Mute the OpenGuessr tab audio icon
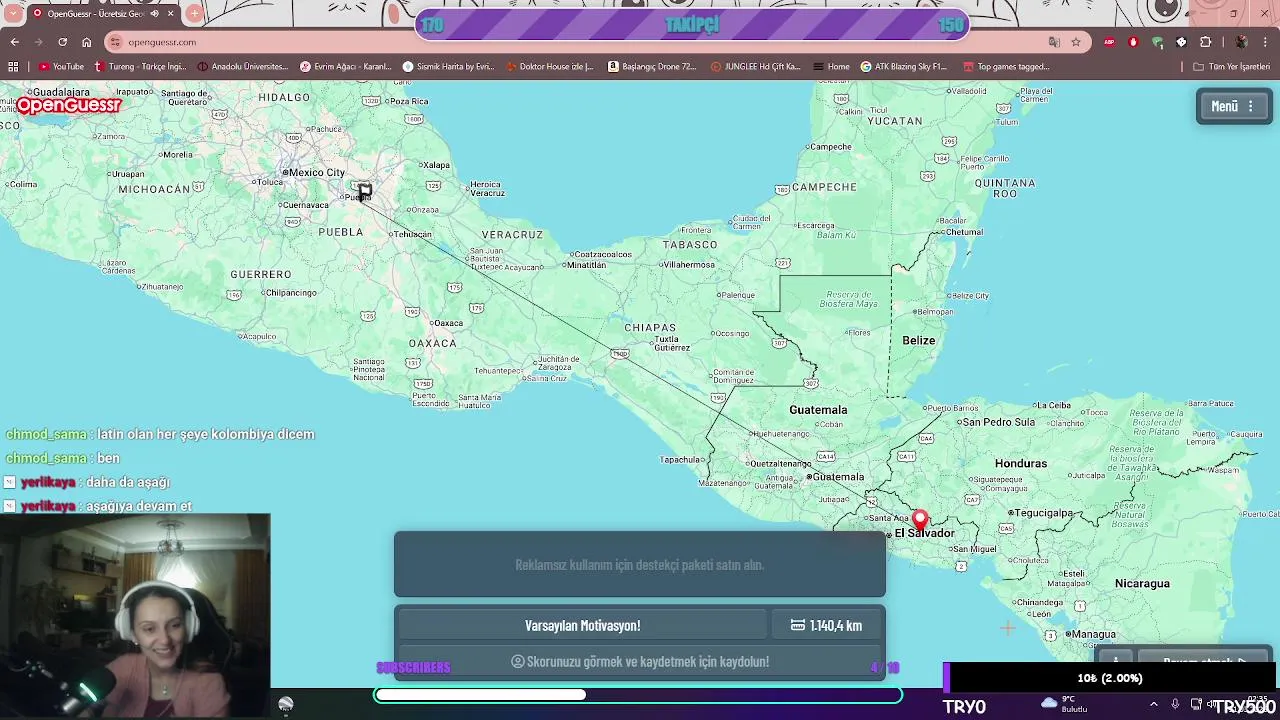1280x720 pixels. click(x=154, y=14)
